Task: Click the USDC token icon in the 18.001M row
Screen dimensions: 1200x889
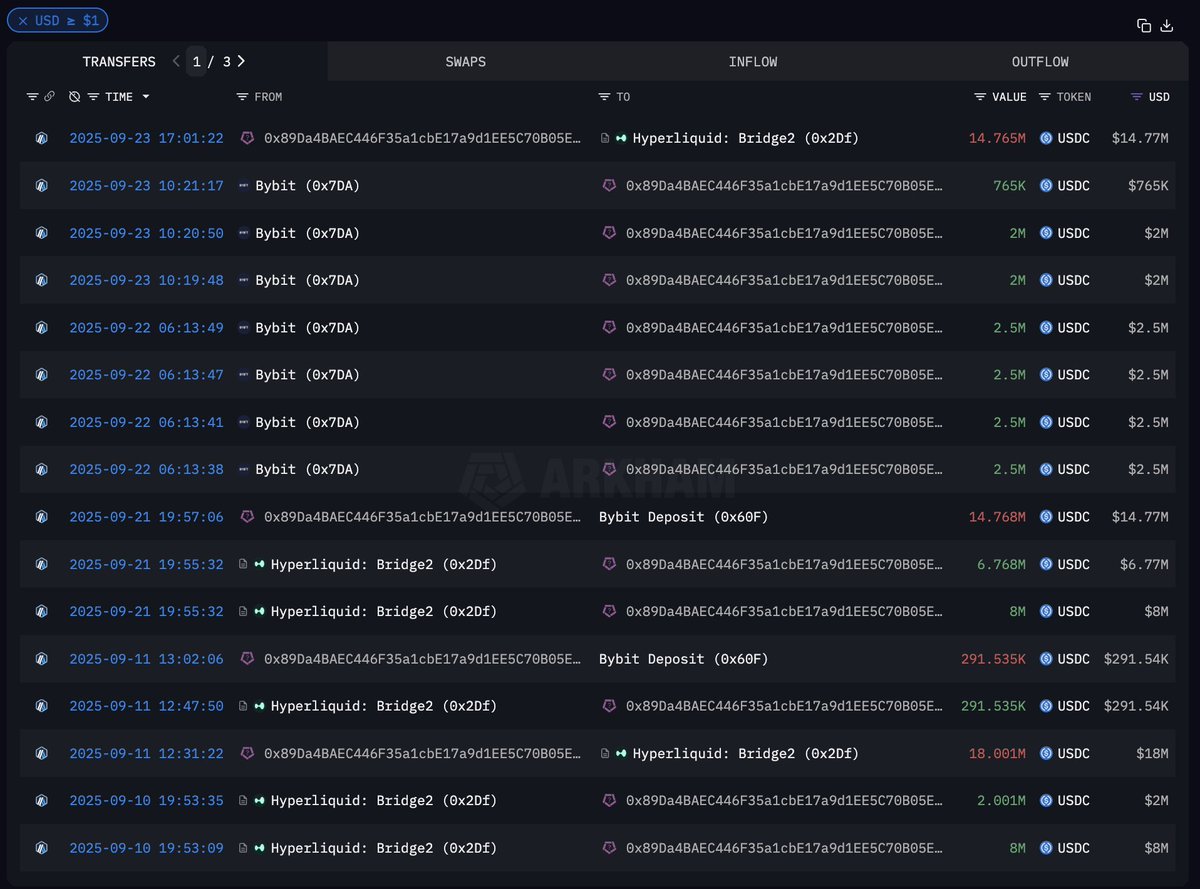Action: (1047, 753)
